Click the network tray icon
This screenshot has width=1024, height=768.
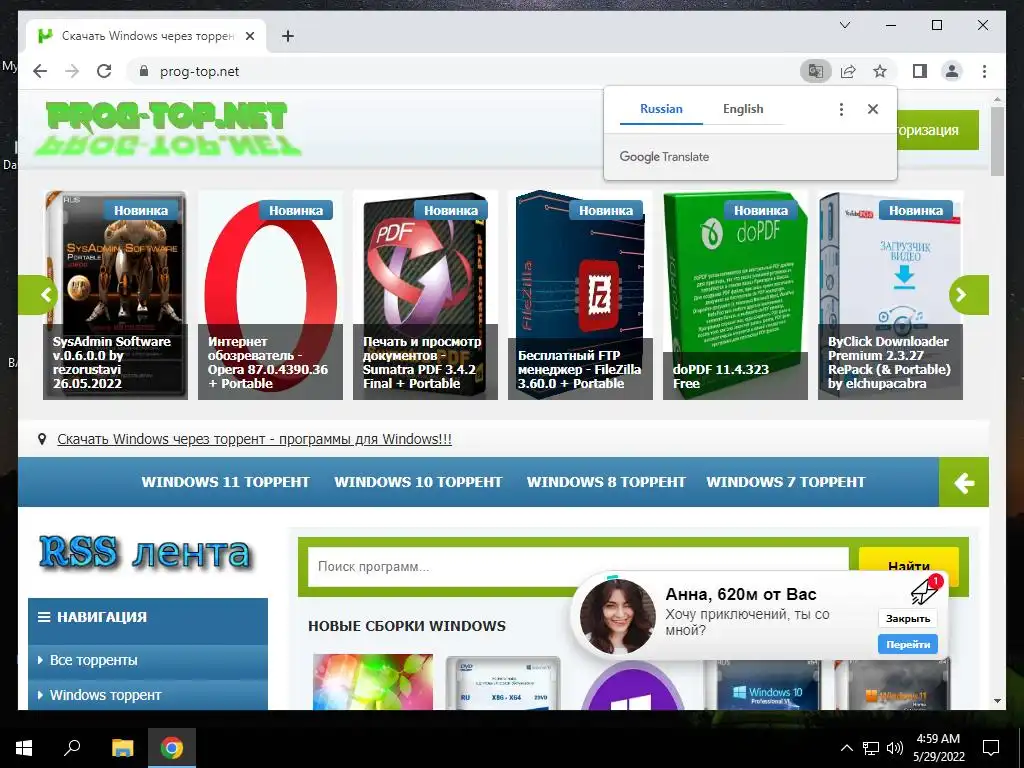871,748
